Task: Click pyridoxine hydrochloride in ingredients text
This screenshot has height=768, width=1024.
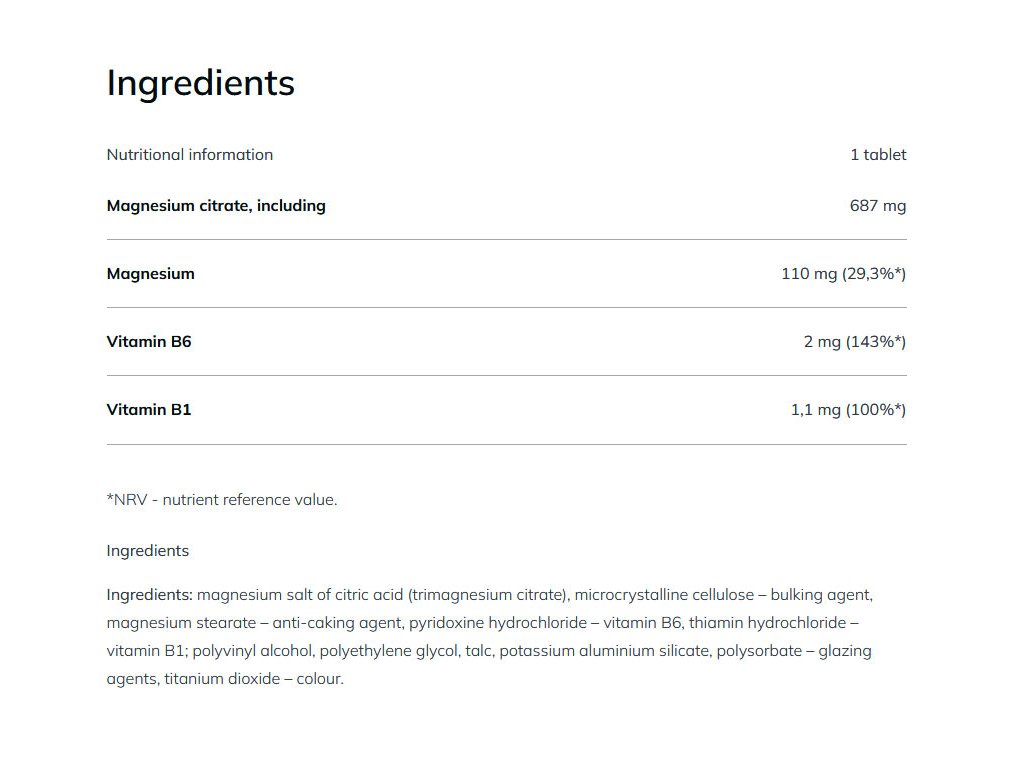Action: (498, 623)
